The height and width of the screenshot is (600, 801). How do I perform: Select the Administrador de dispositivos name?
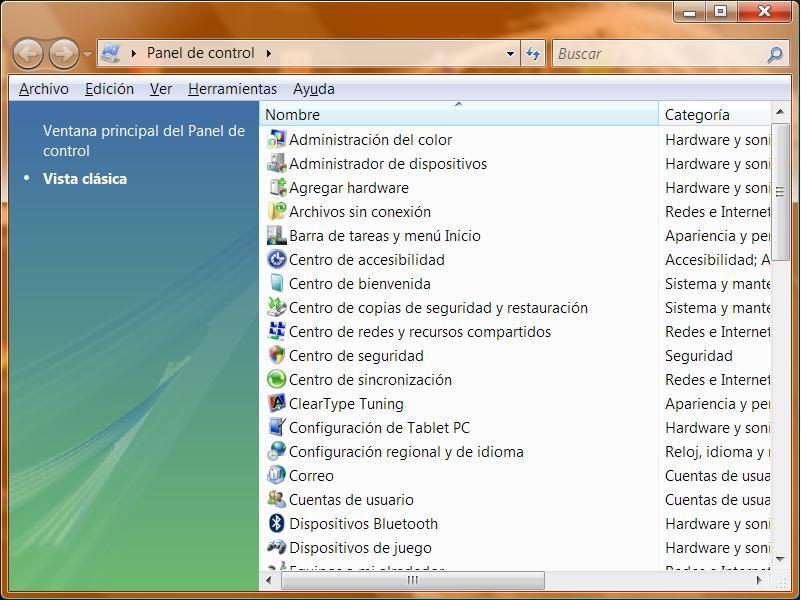point(388,163)
